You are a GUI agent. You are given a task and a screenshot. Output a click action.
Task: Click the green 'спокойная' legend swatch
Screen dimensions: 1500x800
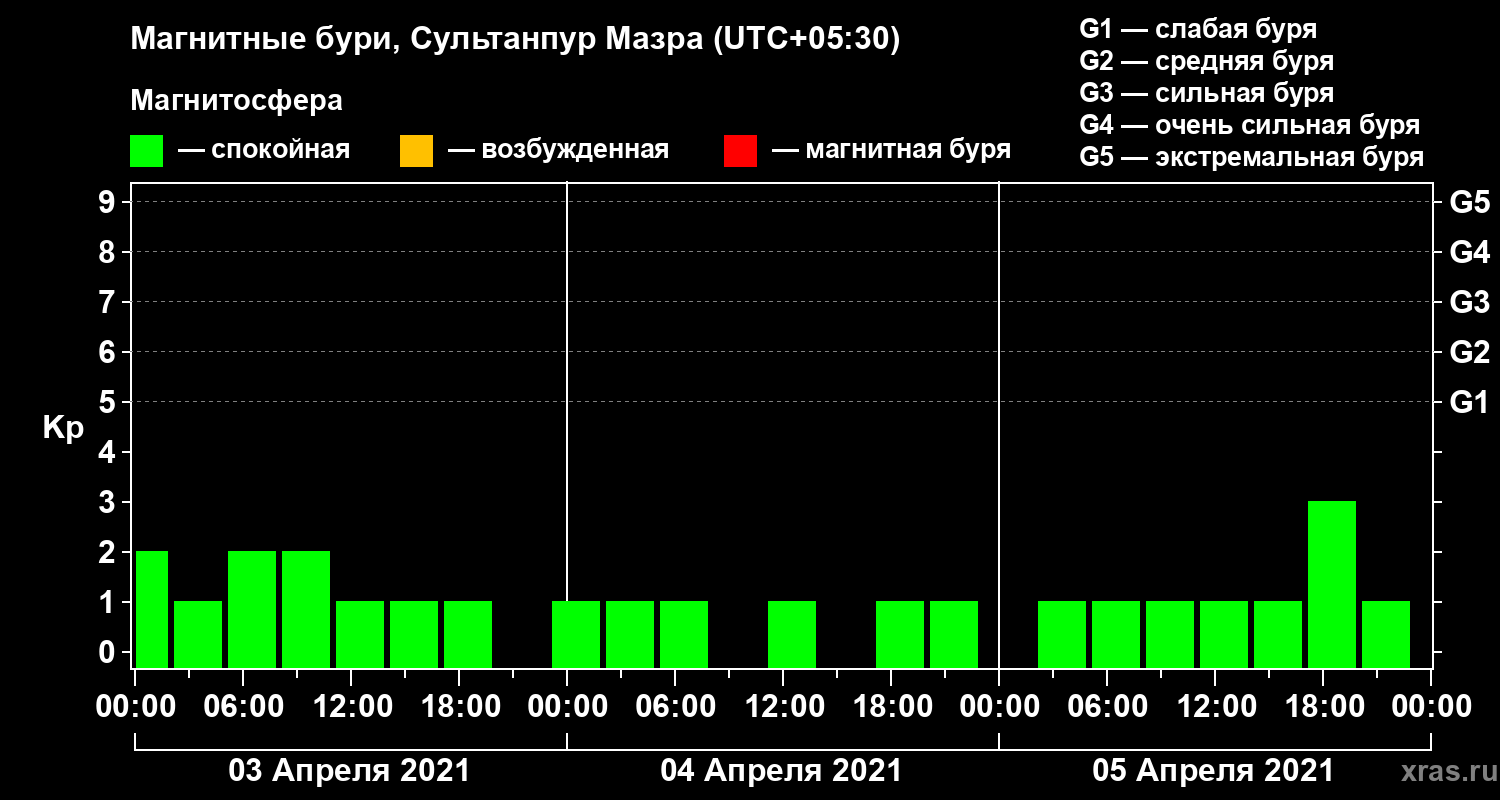[x=147, y=151]
